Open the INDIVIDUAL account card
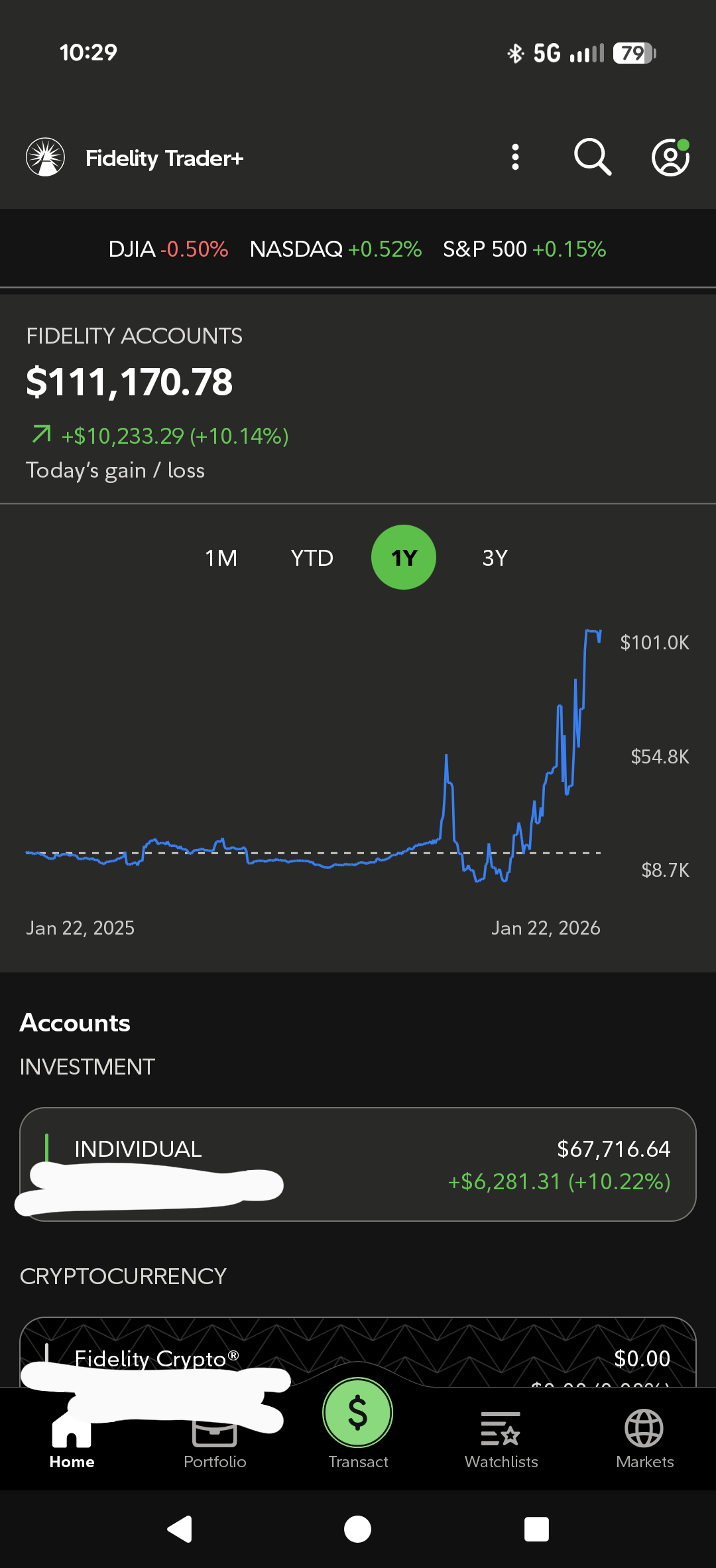 point(358,1164)
